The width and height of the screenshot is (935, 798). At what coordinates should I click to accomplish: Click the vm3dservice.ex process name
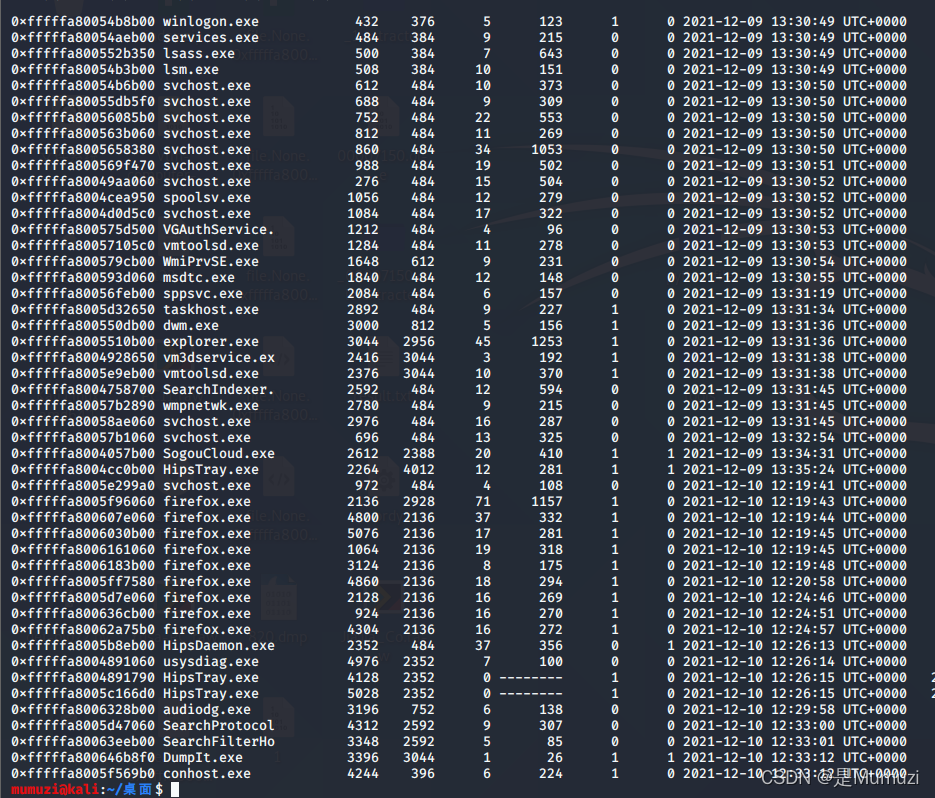coord(219,358)
